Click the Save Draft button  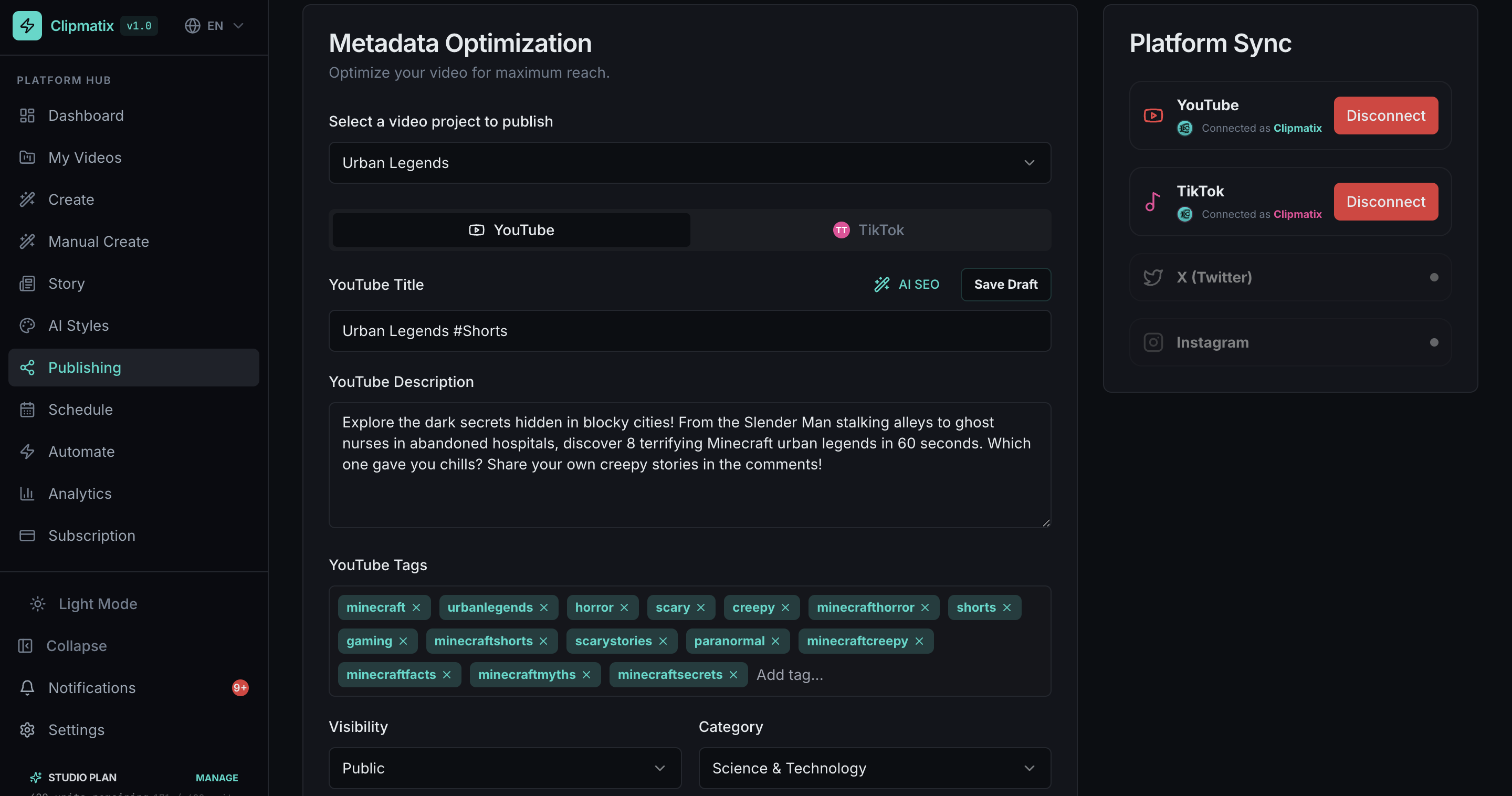pyautogui.click(x=1005, y=284)
